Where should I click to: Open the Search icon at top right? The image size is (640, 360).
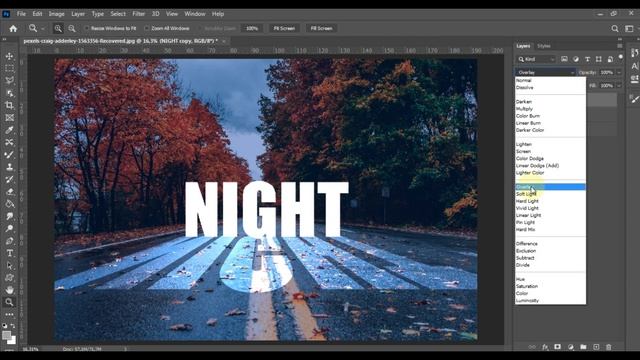click(615, 28)
